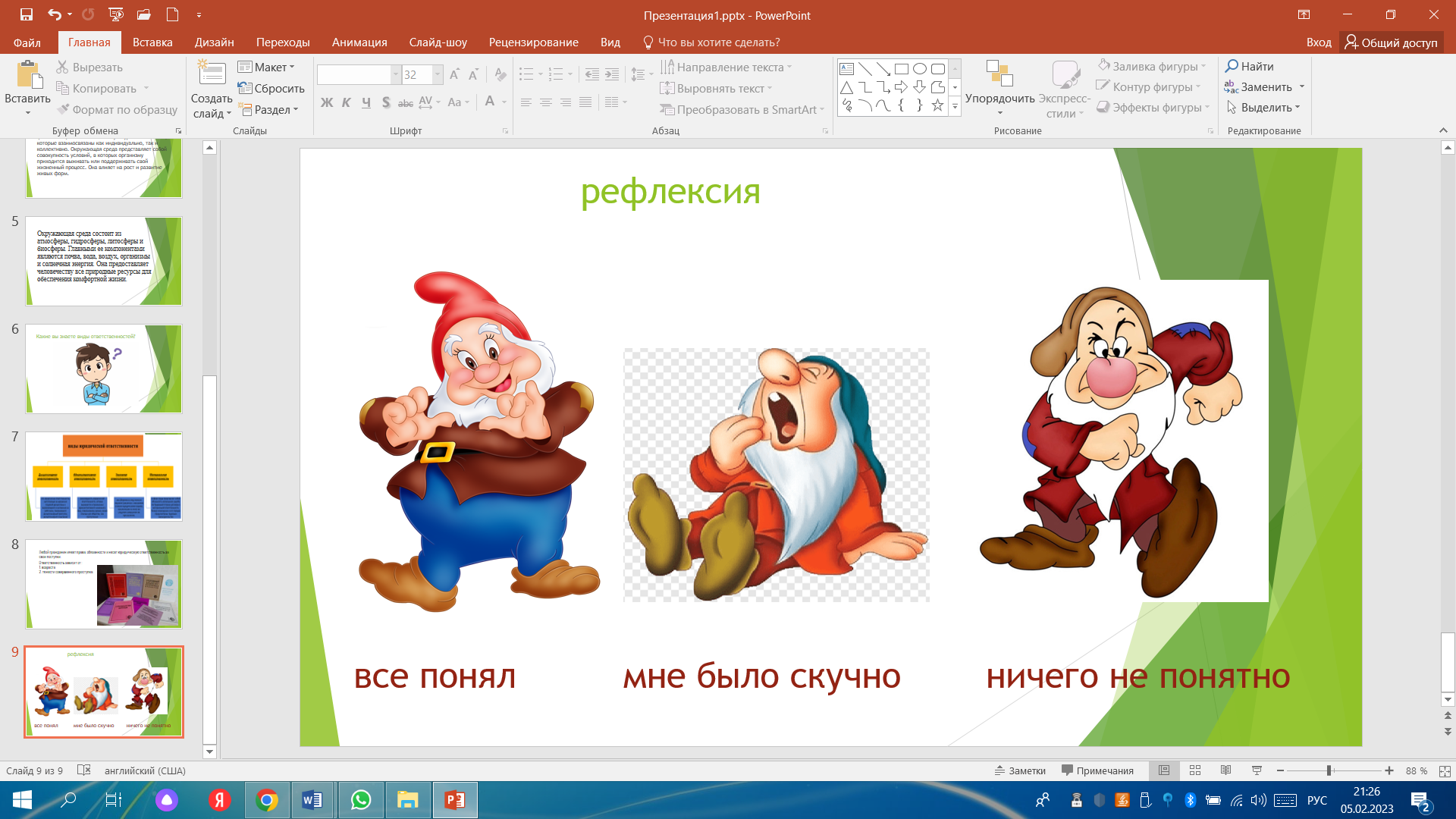Select the text box shape in gallery
The width and height of the screenshot is (1456, 819).
tap(847, 68)
